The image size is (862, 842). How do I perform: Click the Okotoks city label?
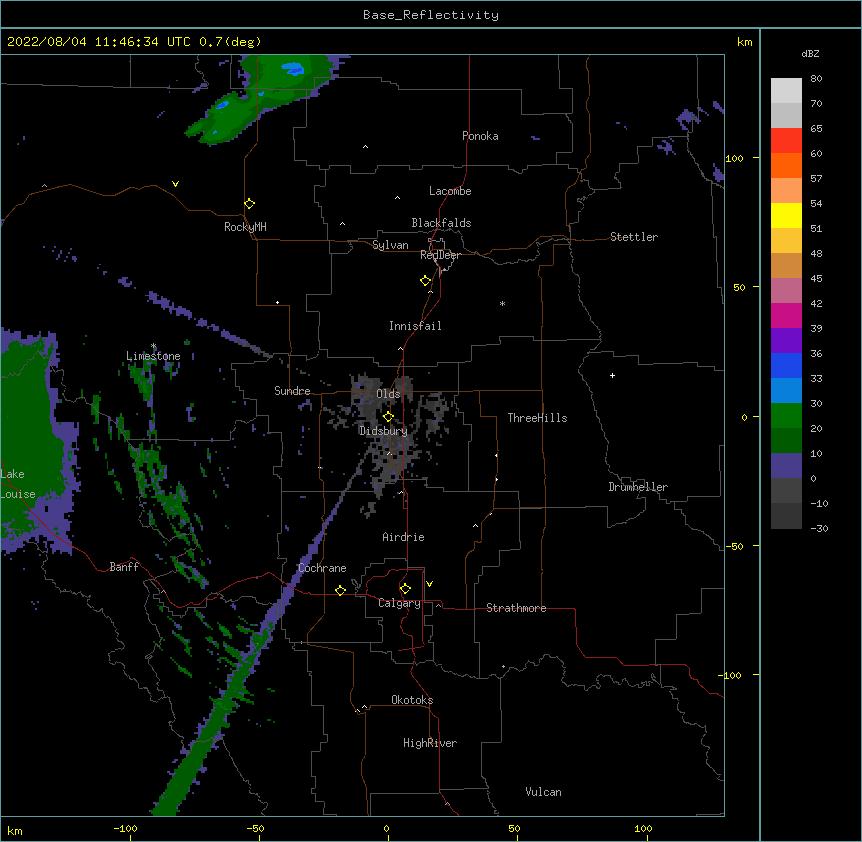412,700
